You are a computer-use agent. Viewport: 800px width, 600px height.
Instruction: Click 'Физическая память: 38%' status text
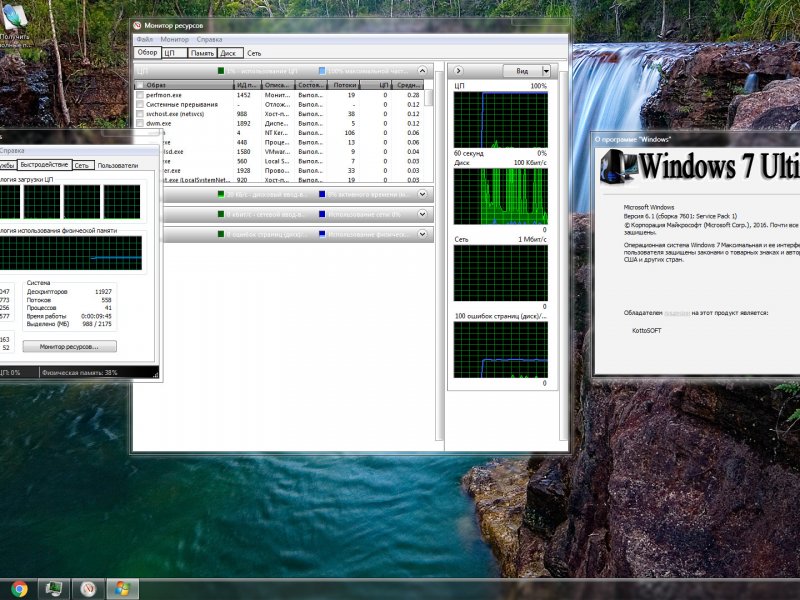80,373
